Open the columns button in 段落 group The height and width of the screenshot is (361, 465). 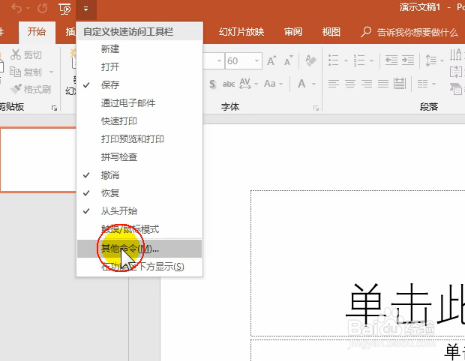coord(426,84)
